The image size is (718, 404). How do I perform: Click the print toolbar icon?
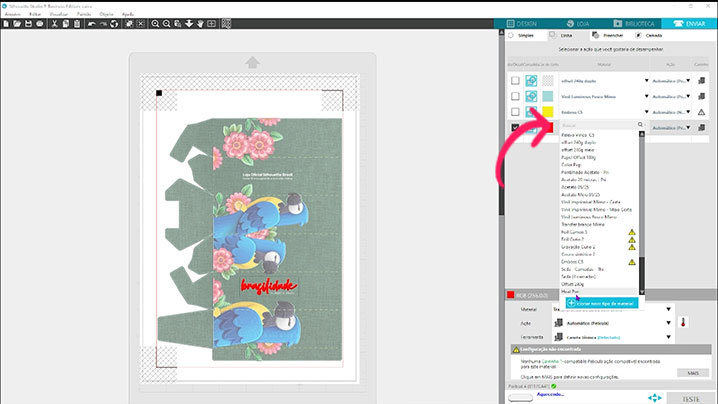40,23
